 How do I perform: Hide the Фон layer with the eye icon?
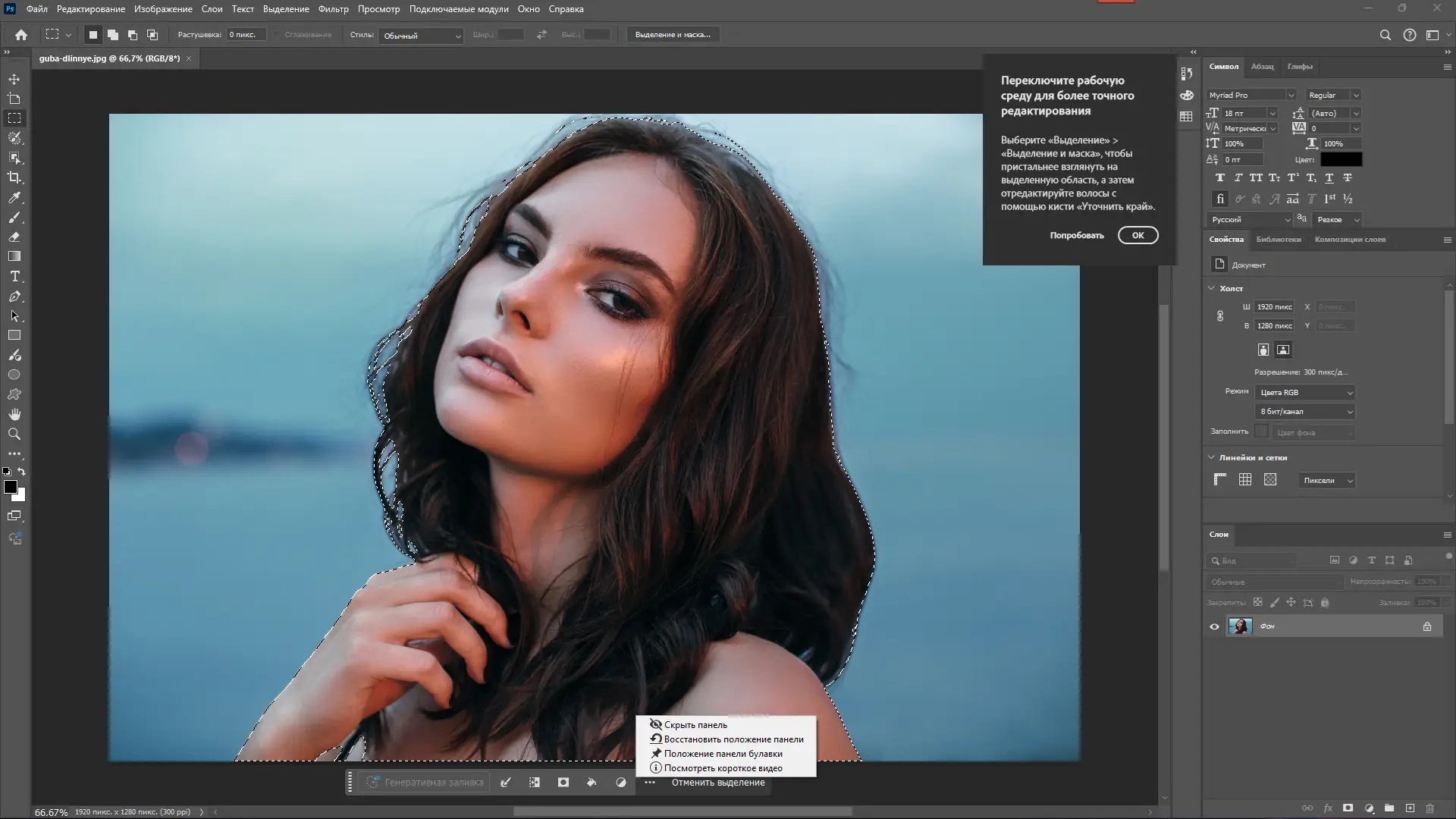click(1214, 626)
